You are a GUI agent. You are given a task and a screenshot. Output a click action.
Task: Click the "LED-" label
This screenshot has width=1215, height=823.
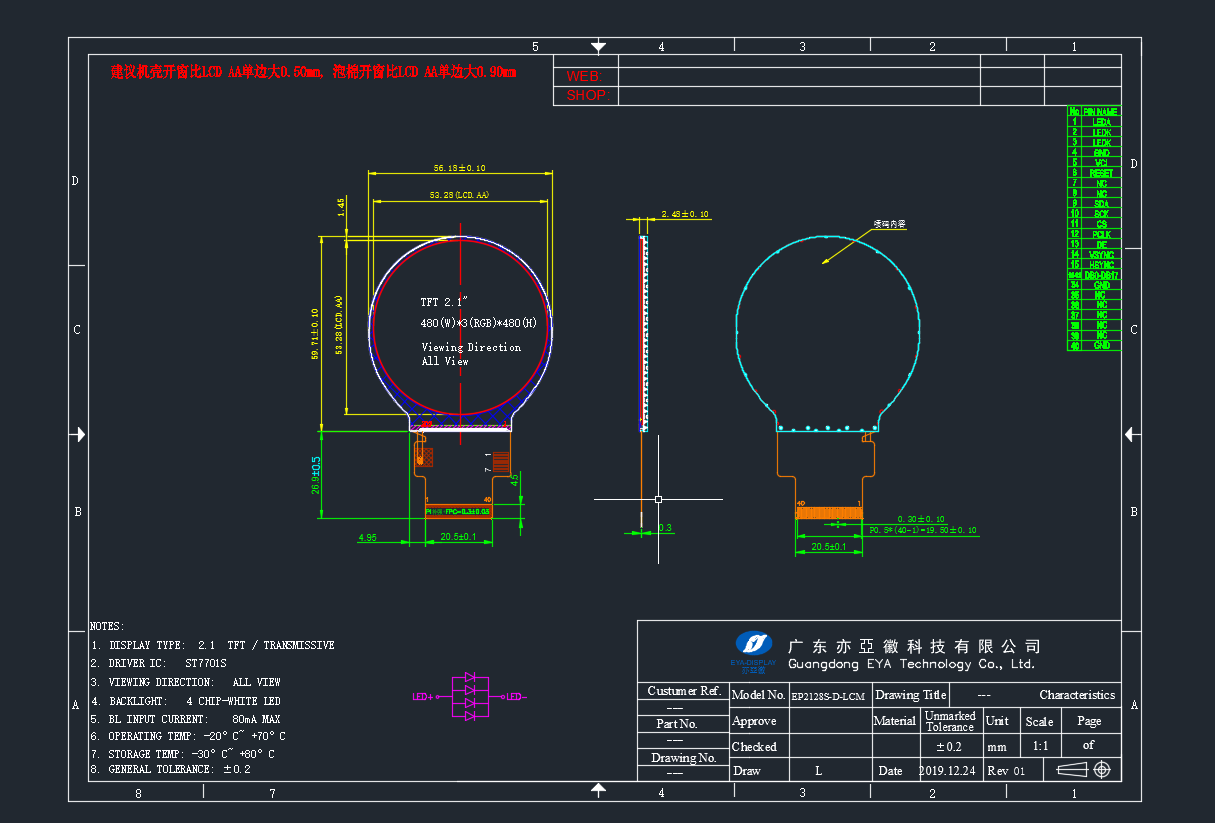coord(516,697)
